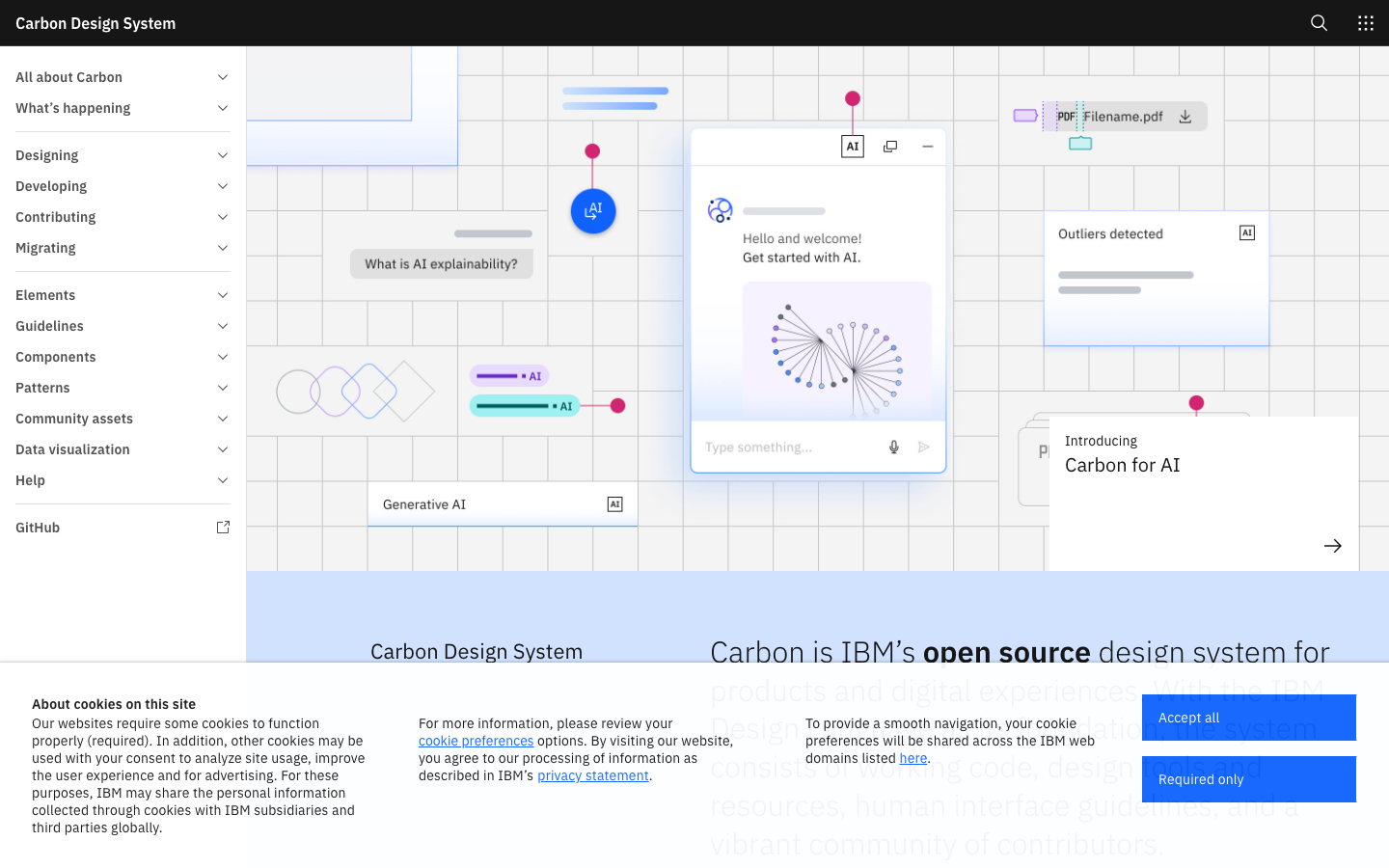This screenshot has width=1389, height=868.
Task: Click the download icon beside Filename.pdf
Action: pyautogui.click(x=1185, y=117)
